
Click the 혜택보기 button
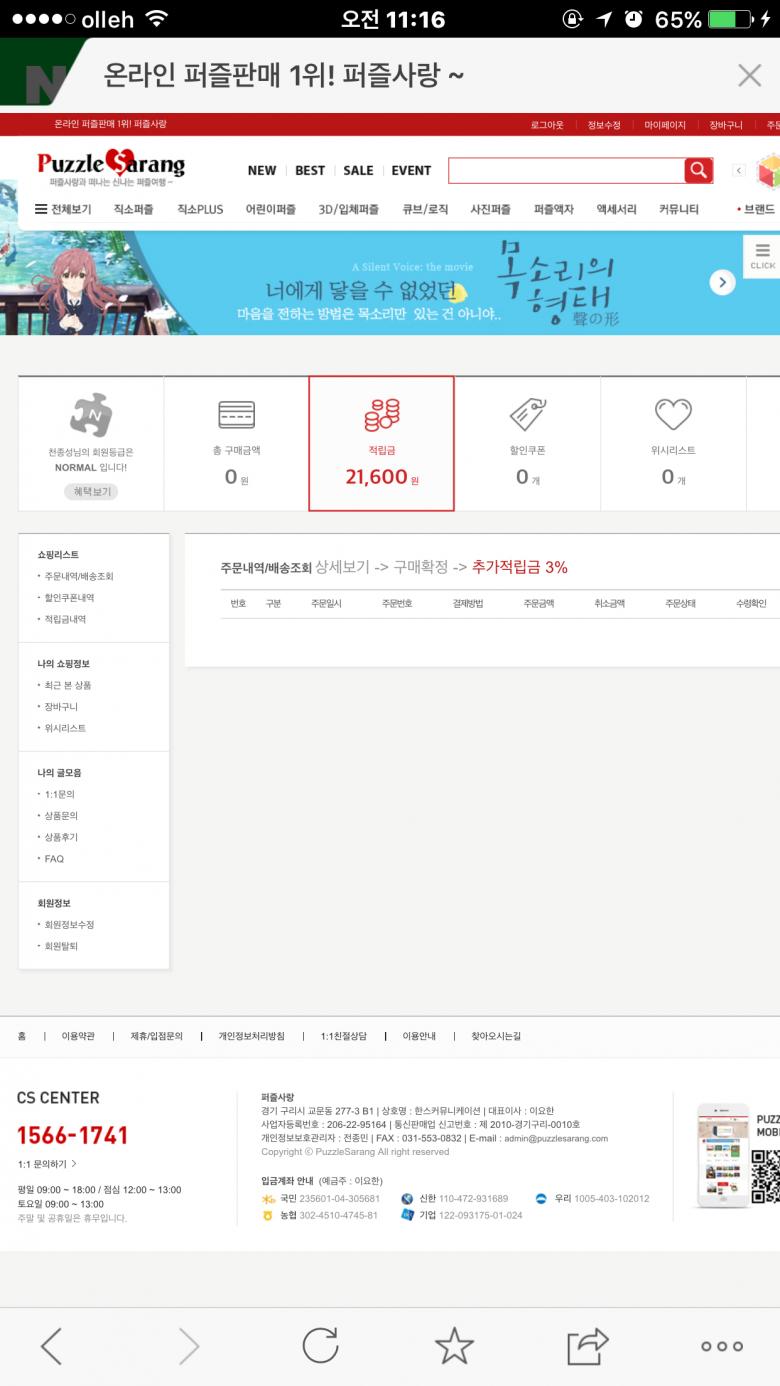pos(90,492)
